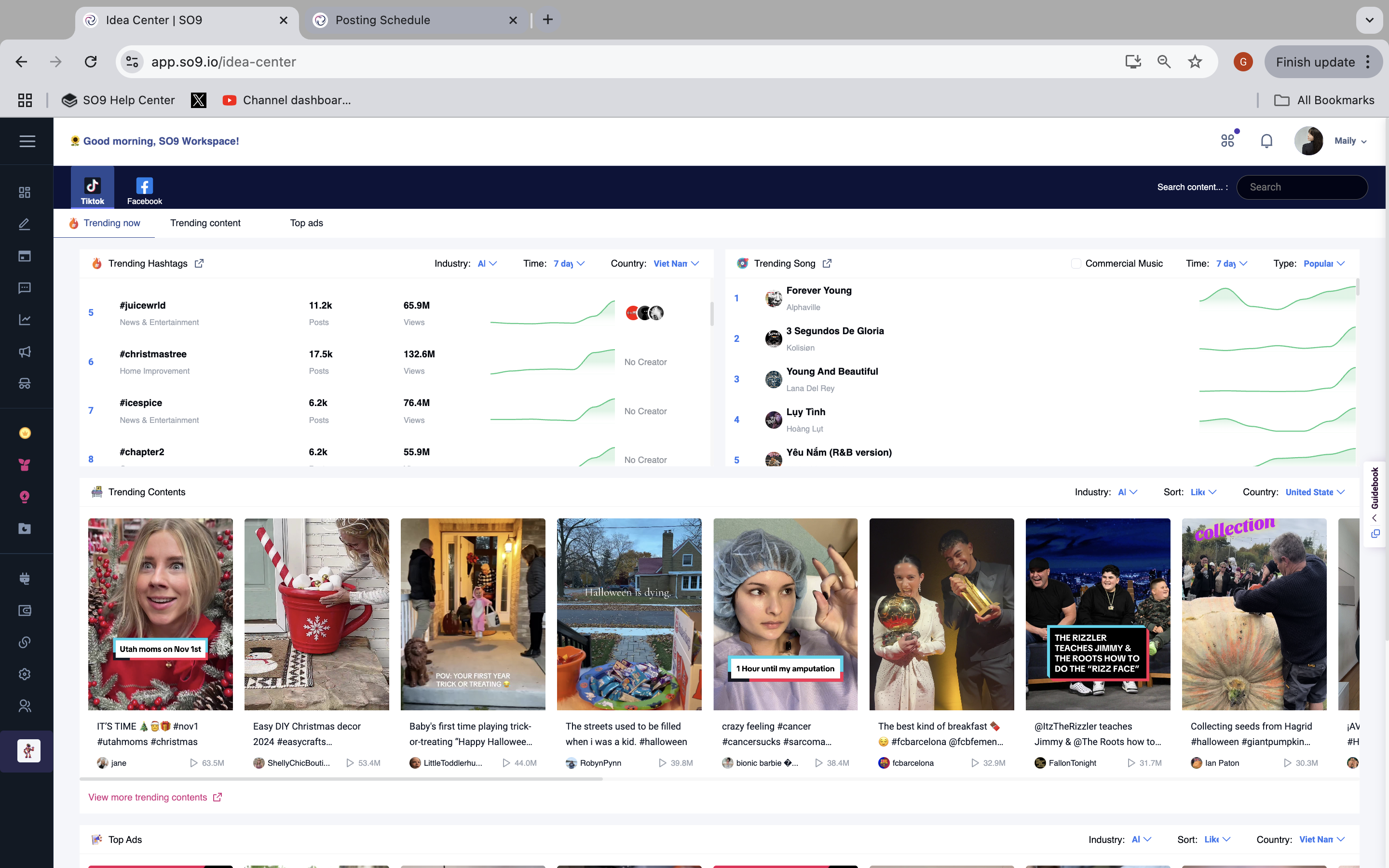Open the new browser tab plus button
The image size is (1389, 868).
coord(547,20)
